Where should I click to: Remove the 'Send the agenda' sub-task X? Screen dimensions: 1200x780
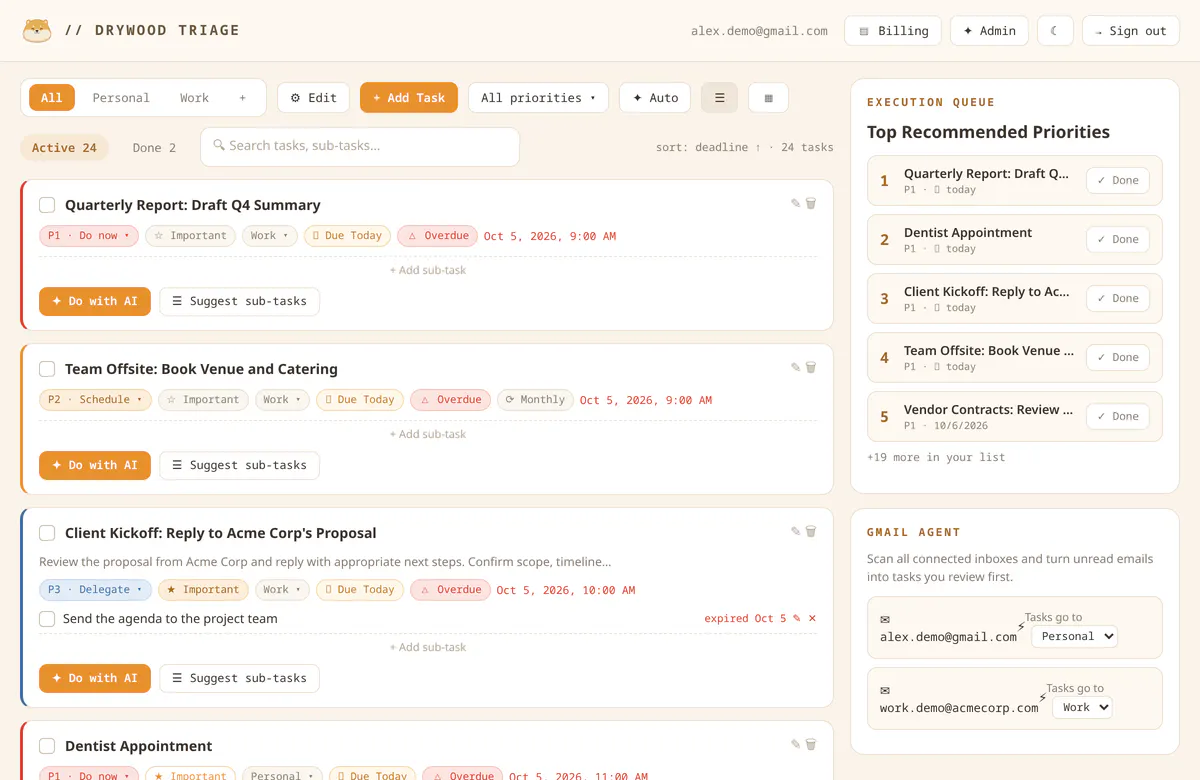(812, 619)
